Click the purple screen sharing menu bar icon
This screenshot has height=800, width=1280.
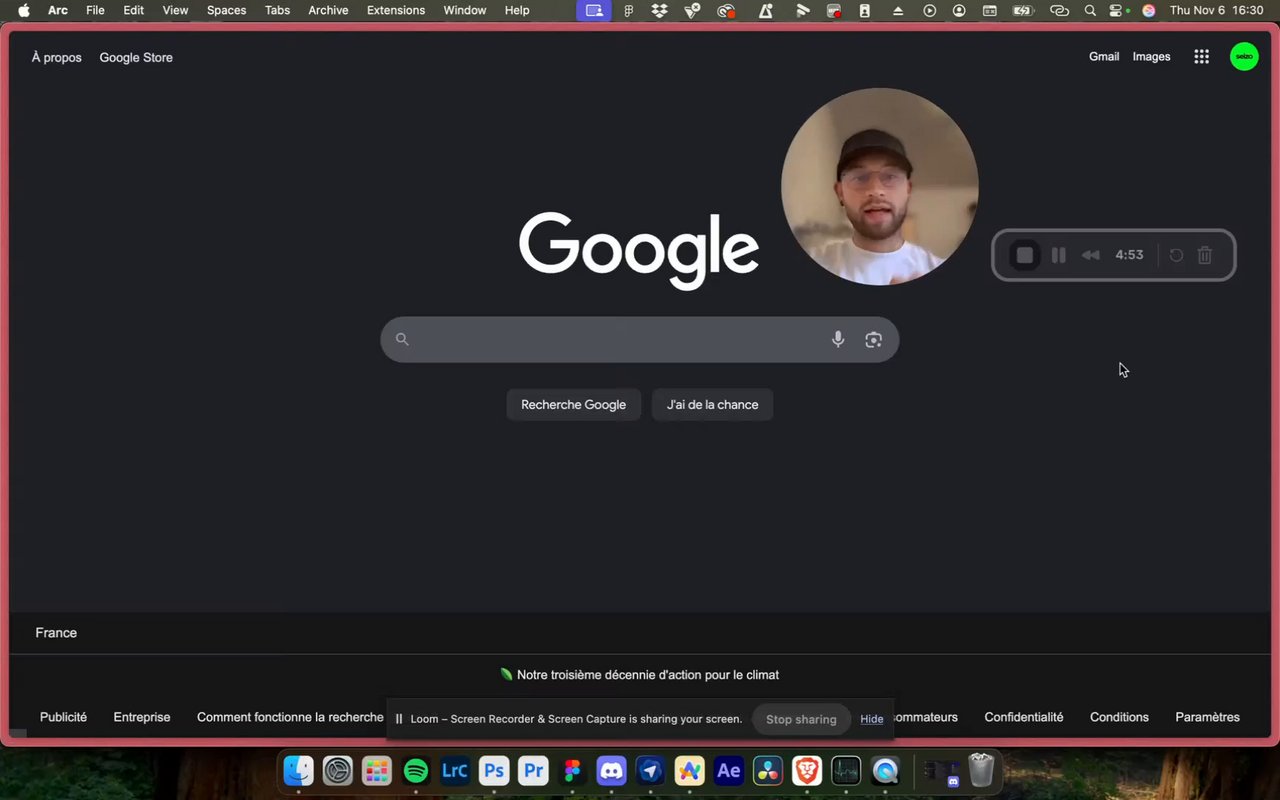coord(594,10)
